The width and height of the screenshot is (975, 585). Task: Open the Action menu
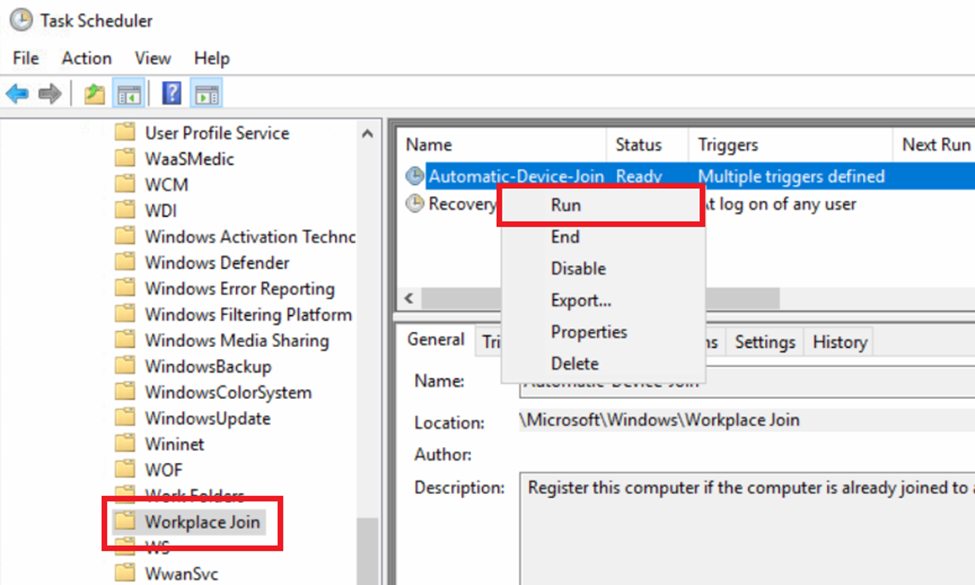point(86,58)
